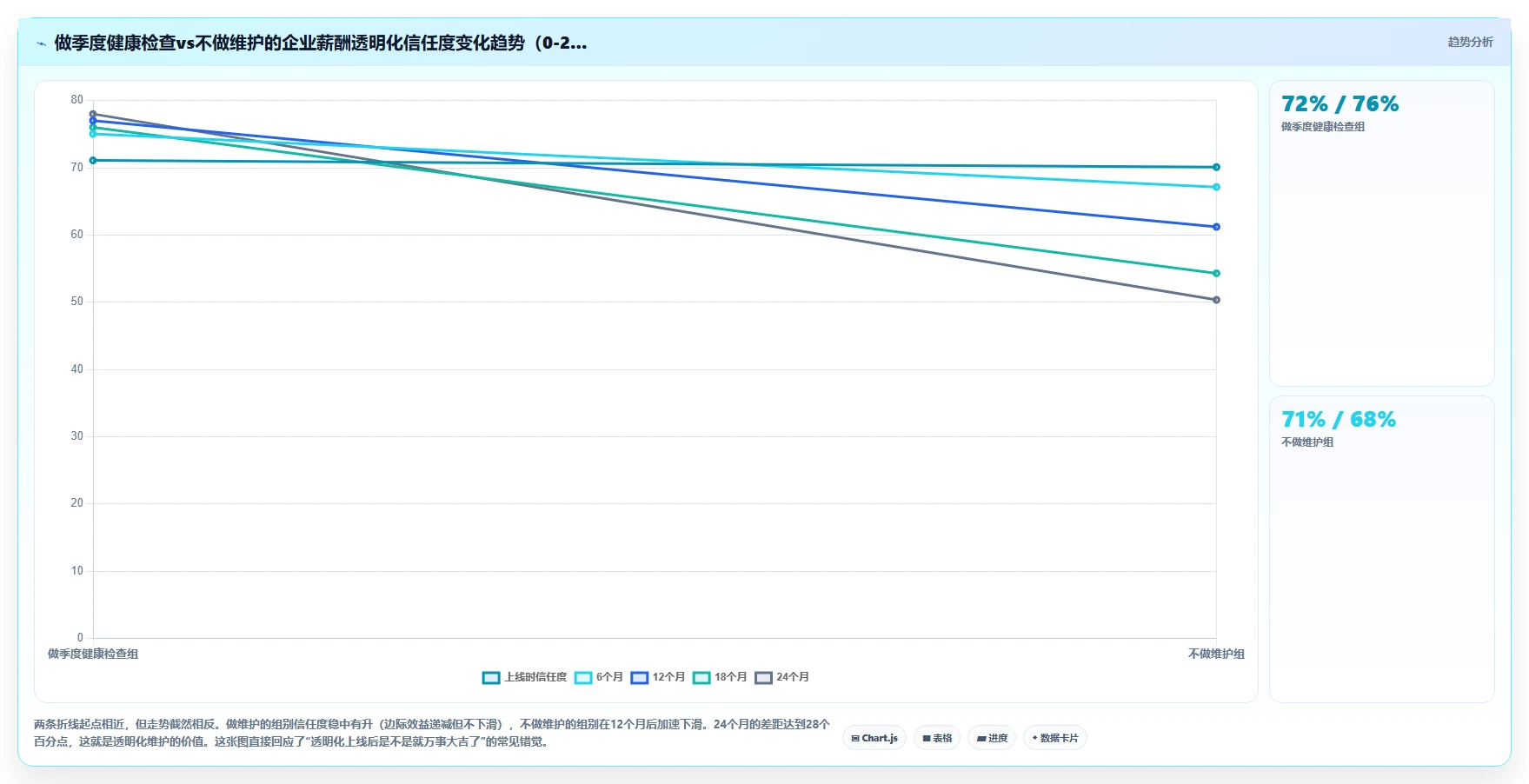Toggle the 18个月 legend series
The height and width of the screenshot is (784, 1529).
click(x=720, y=677)
